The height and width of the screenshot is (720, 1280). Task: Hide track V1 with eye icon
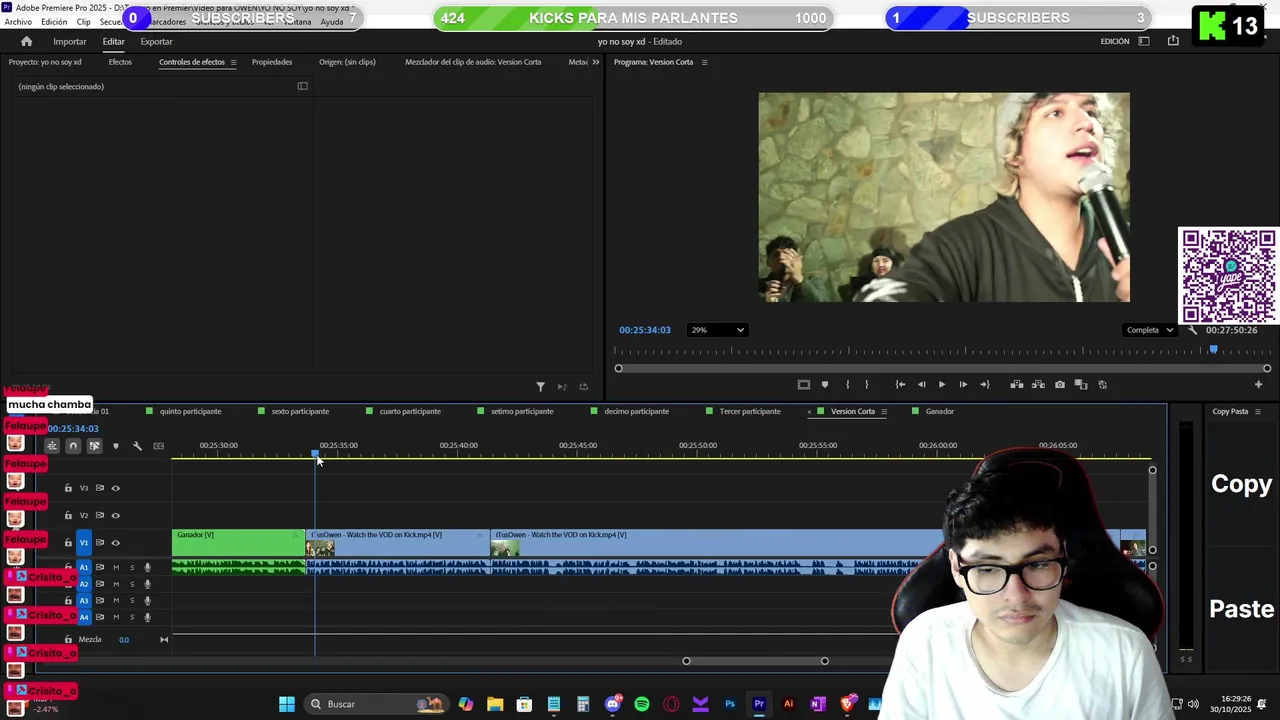(115, 542)
